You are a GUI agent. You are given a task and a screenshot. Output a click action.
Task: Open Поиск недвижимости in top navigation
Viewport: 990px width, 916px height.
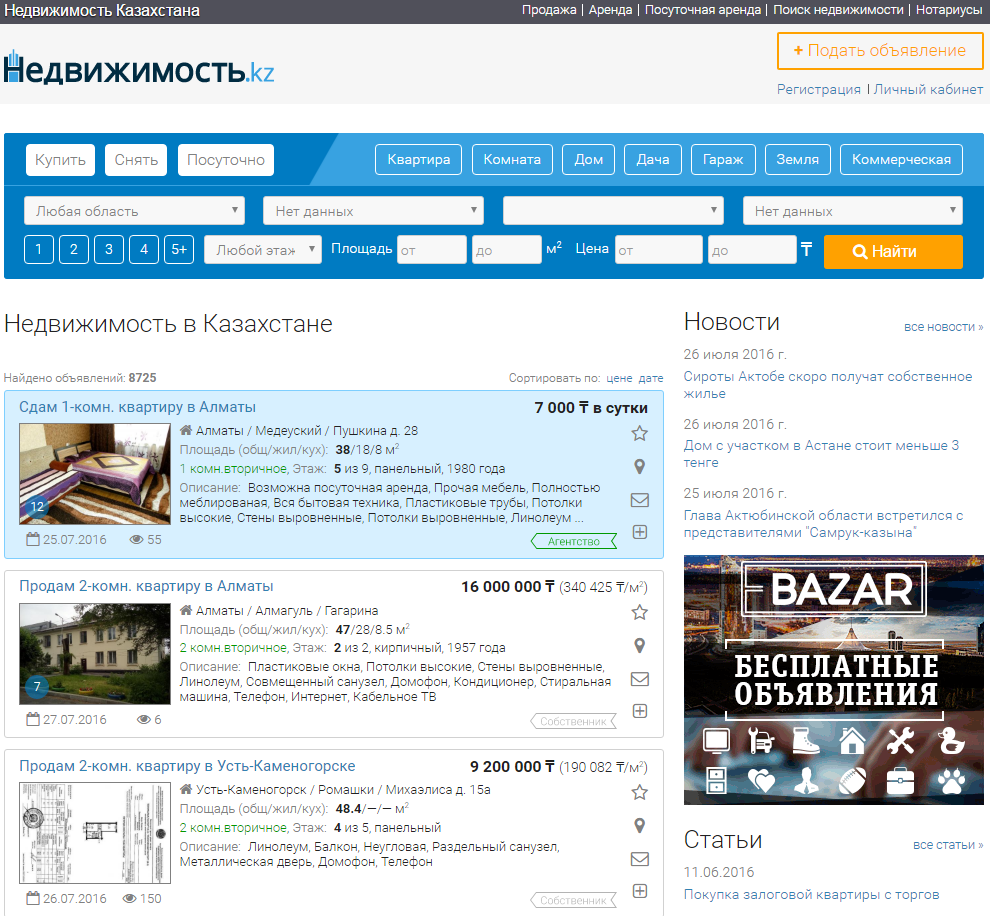point(838,10)
